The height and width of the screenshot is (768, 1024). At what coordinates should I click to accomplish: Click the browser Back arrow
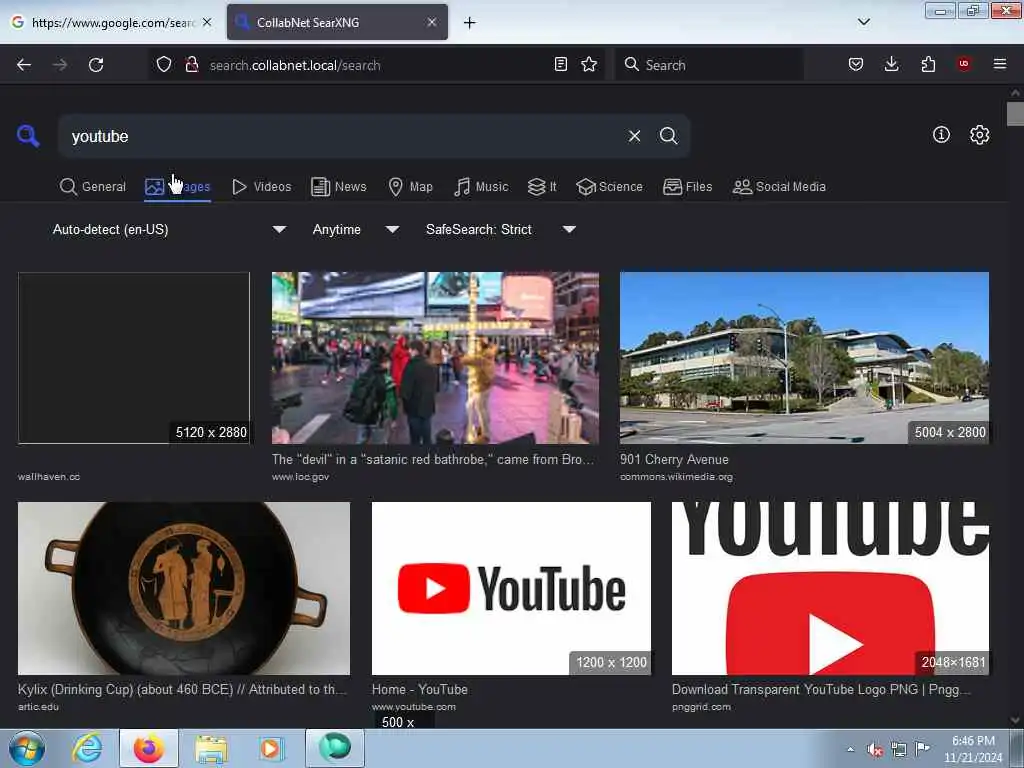[x=24, y=65]
